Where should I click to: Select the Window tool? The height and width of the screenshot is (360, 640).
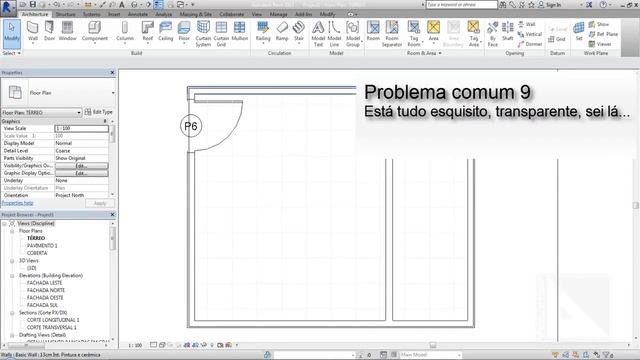(67, 32)
